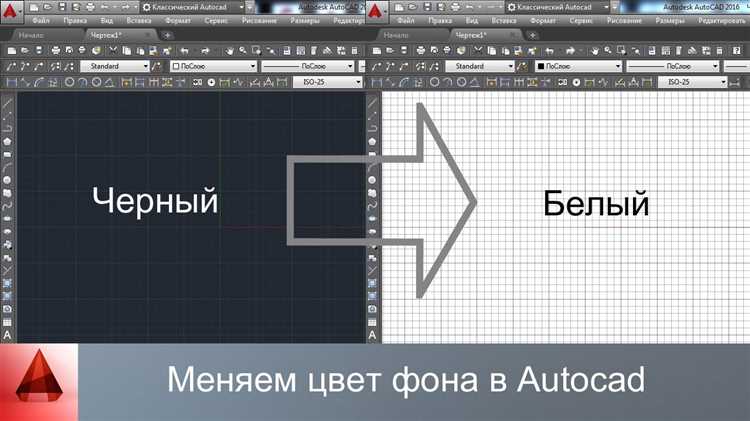Select the Line tool in dark-canvas draw toolbar

point(7,103)
